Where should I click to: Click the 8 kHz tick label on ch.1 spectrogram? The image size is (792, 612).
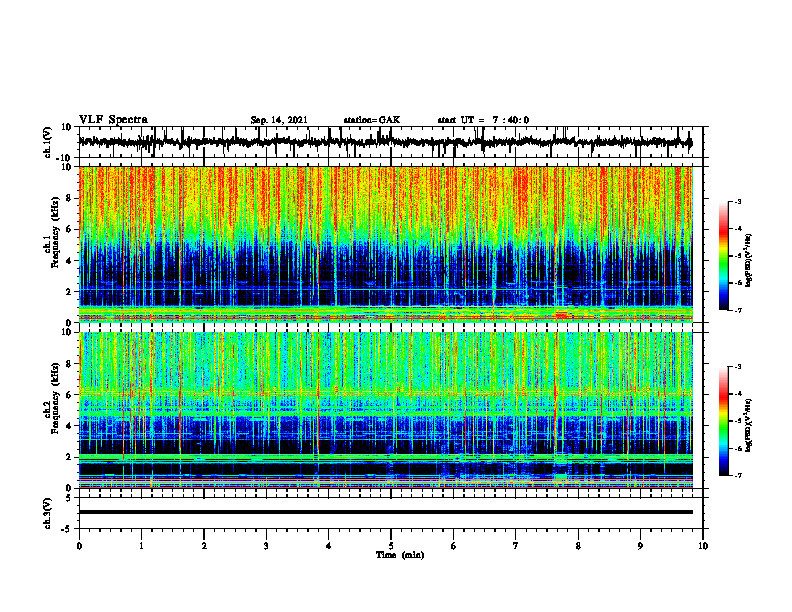(x=69, y=198)
